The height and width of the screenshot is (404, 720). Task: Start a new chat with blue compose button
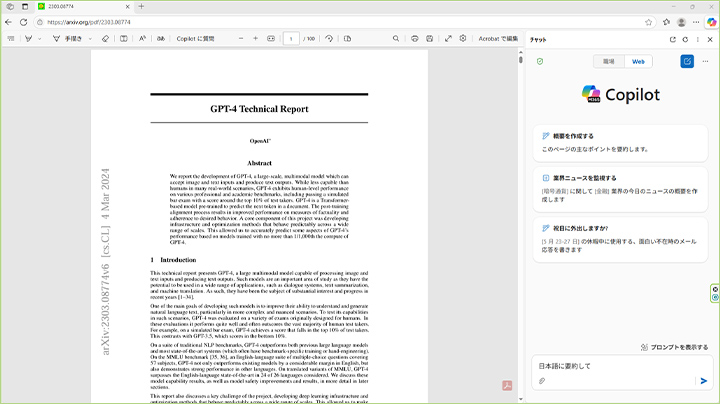pyautogui.click(x=687, y=61)
